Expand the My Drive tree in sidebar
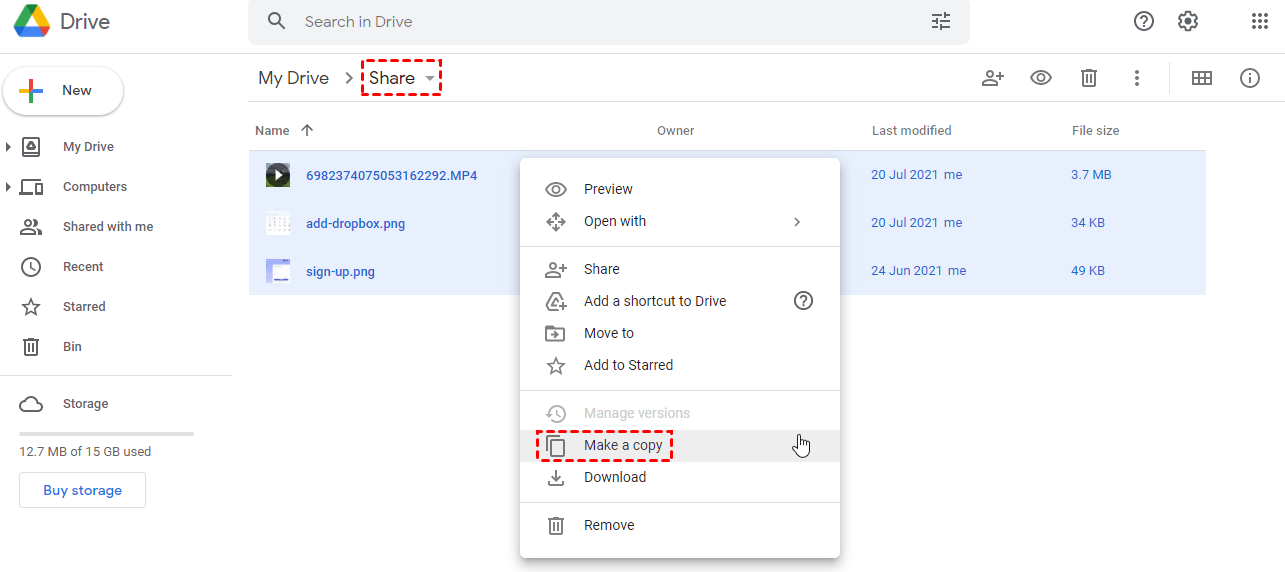This screenshot has width=1285, height=572. 9,147
